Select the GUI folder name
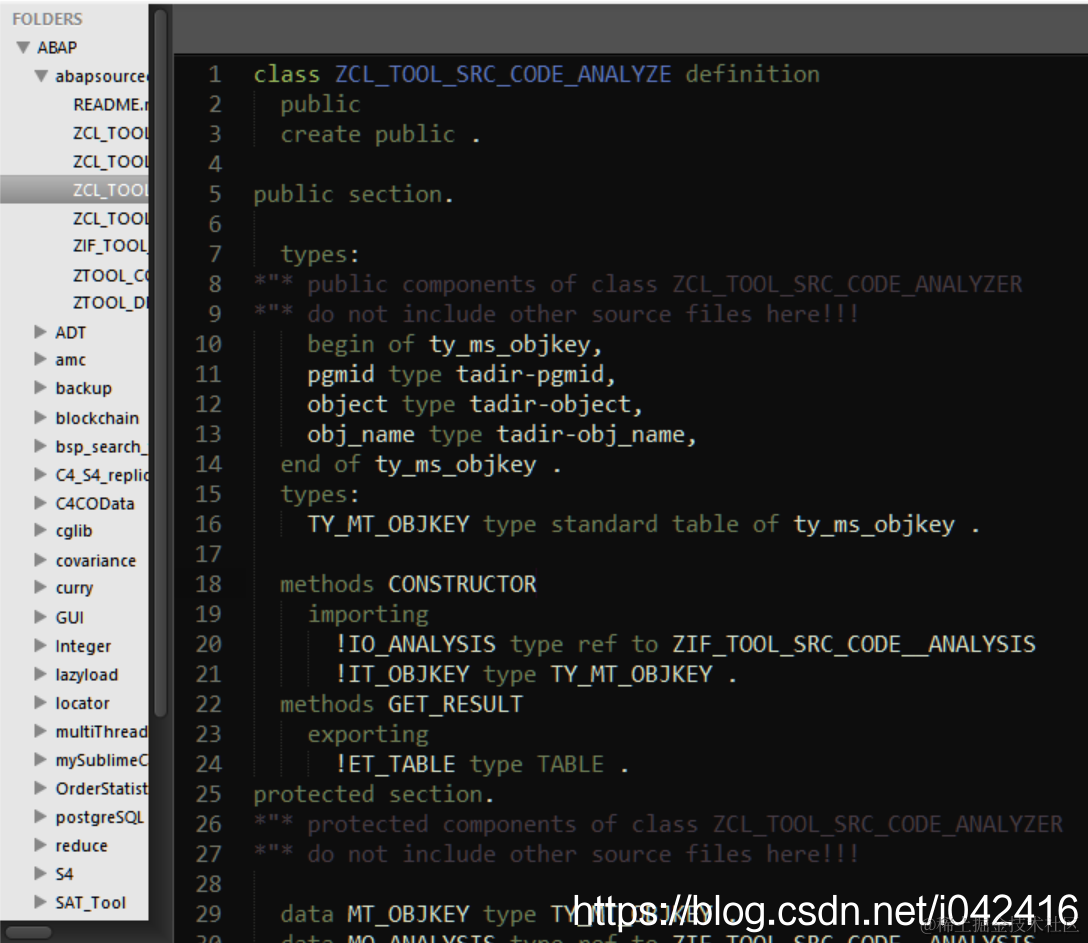The width and height of the screenshot is (1088, 943). pos(69,617)
